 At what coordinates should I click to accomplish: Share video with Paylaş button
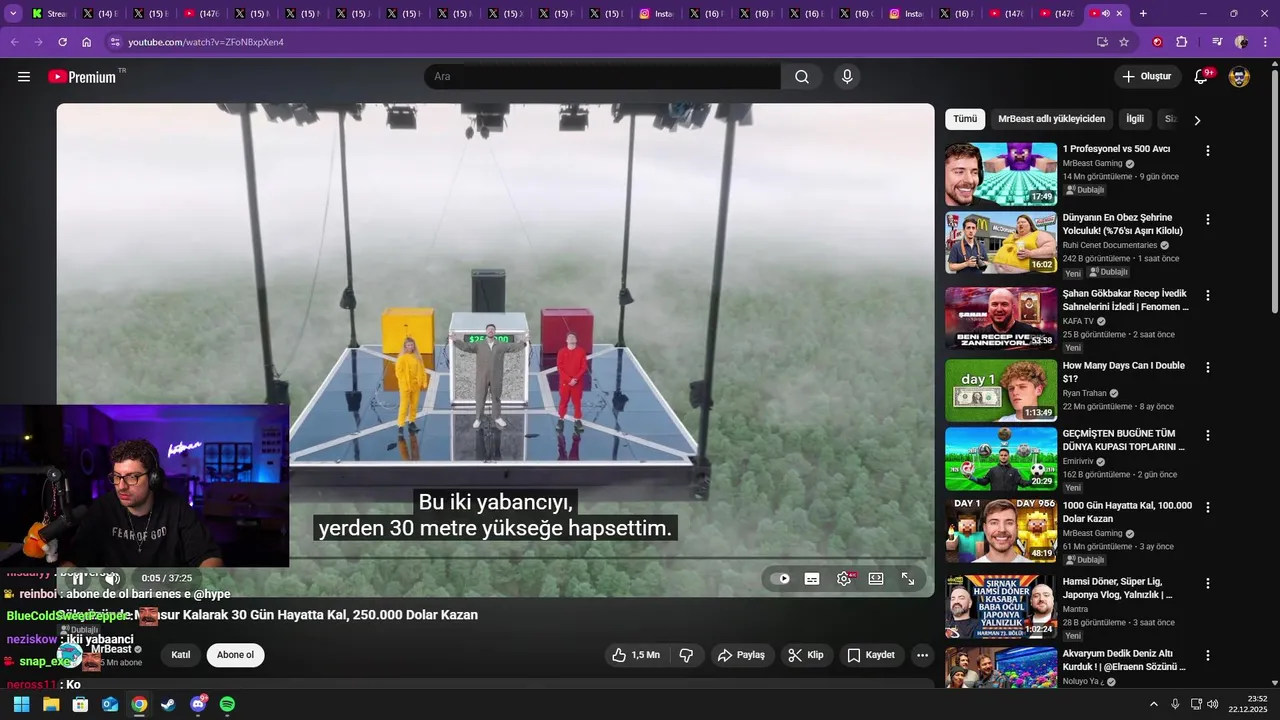(742, 655)
